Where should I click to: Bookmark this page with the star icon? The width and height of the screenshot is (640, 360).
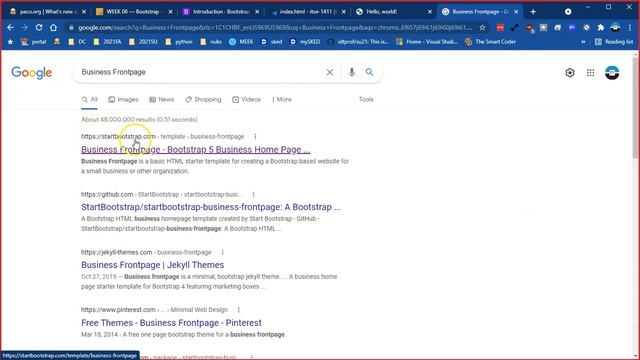(x=482, y=27)
